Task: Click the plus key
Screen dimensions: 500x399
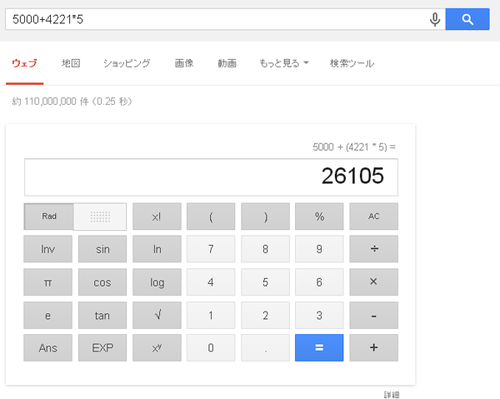Action: [374, 348]
